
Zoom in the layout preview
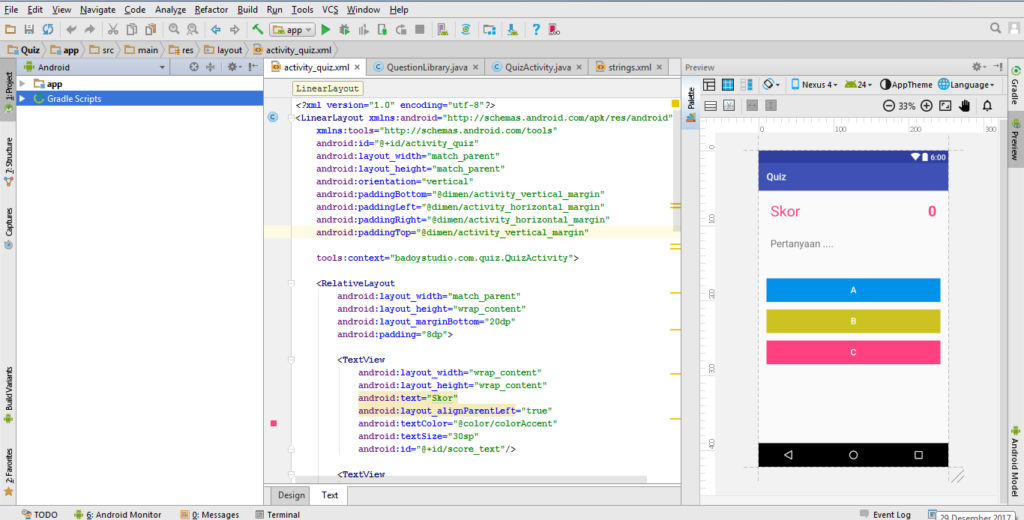[x=927, y=106]
